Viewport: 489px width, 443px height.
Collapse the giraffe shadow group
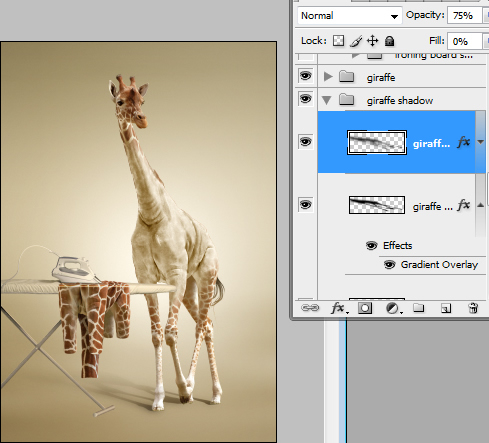tap(327, 100)
